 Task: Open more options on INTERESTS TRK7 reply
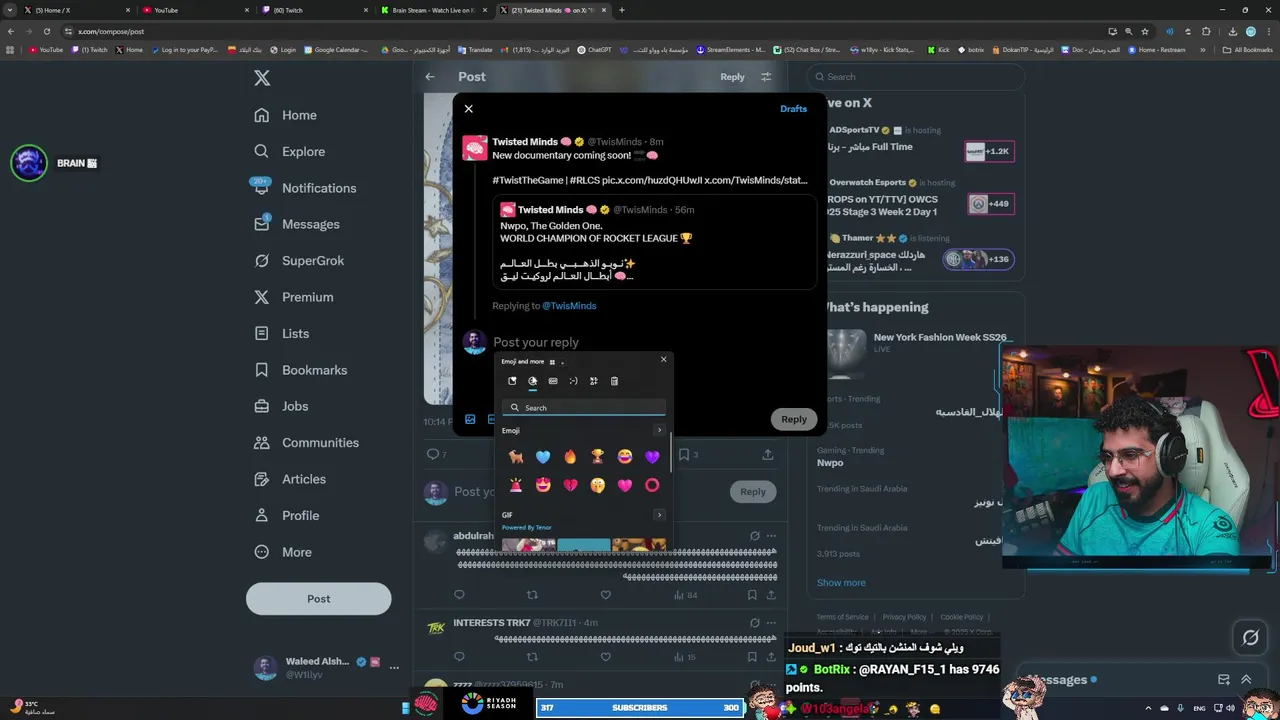[771, 622]
